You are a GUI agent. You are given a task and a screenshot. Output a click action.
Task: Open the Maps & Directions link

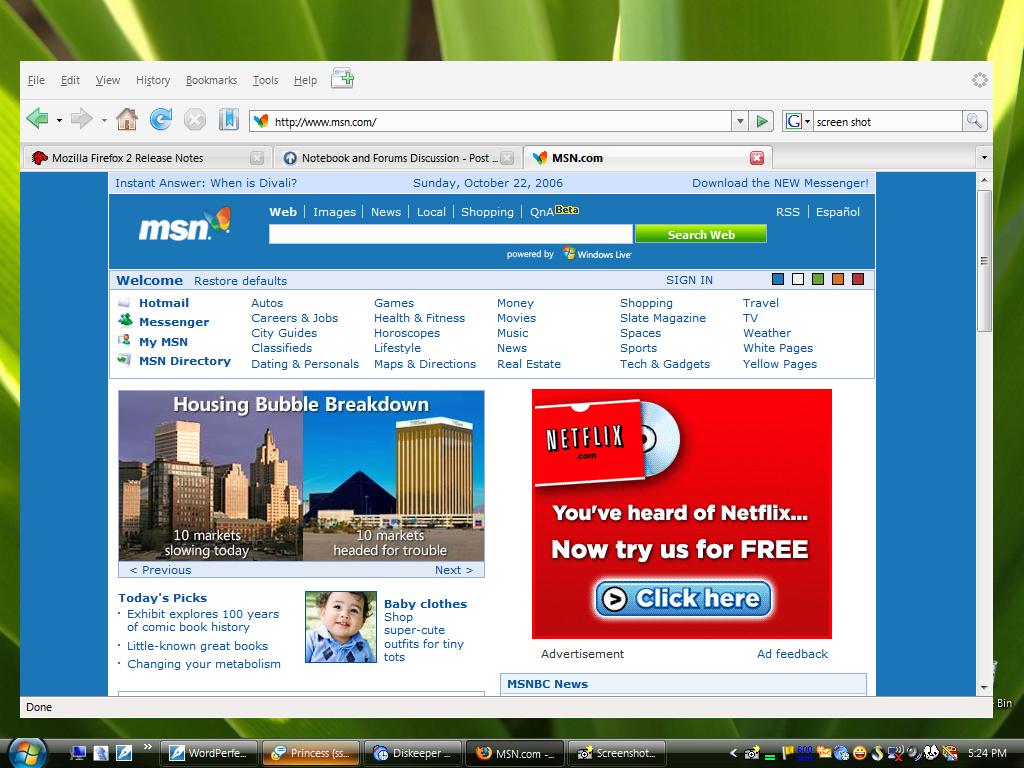click(424, 364)
